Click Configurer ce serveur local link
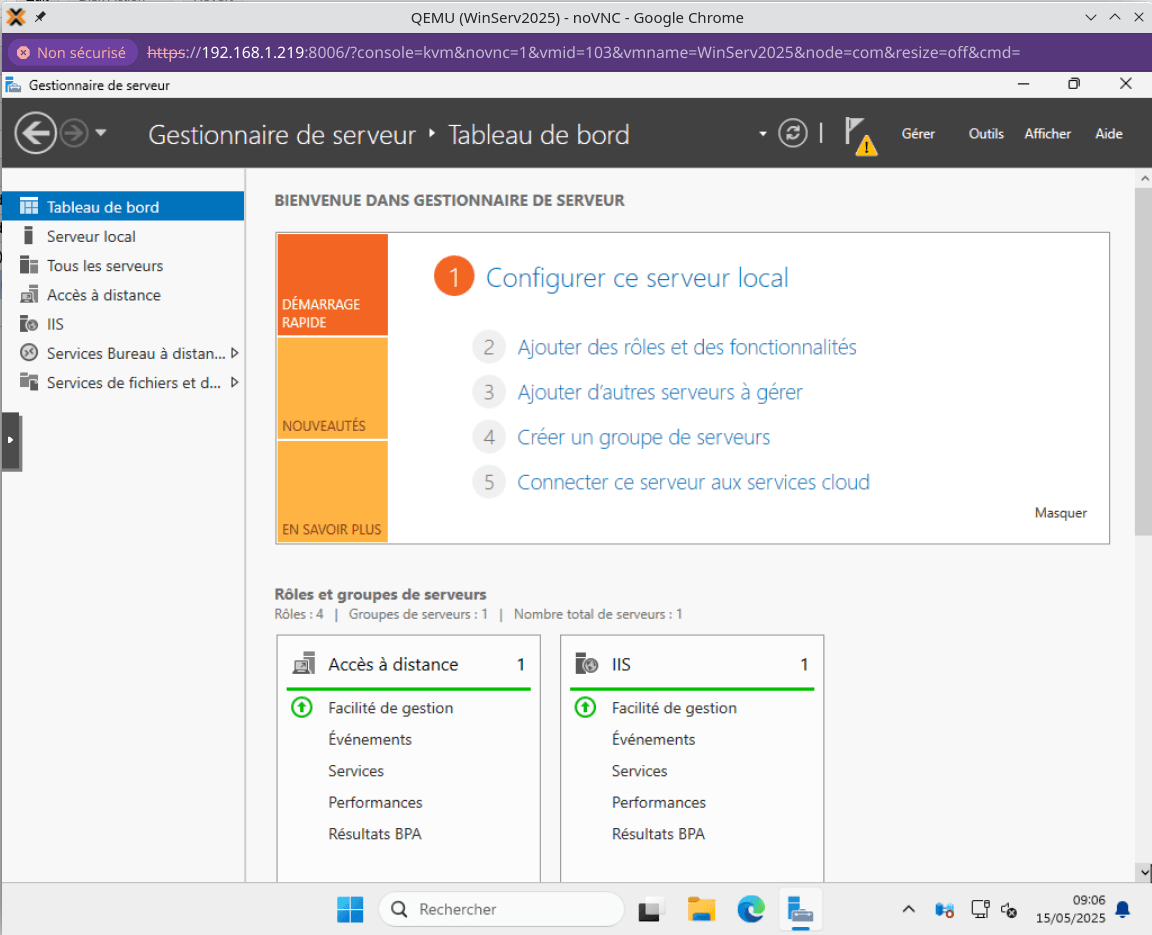1152x935 pixels. pos(637,278)
